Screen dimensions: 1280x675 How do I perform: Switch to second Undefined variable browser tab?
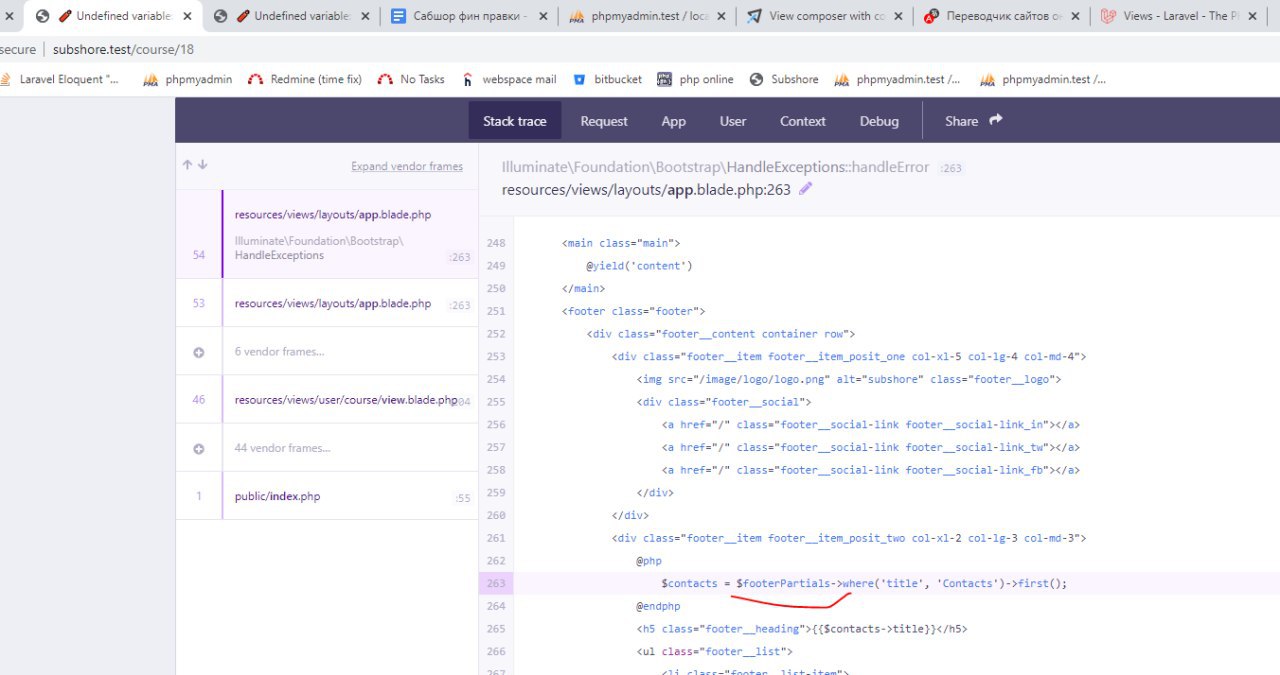point(293,16)
